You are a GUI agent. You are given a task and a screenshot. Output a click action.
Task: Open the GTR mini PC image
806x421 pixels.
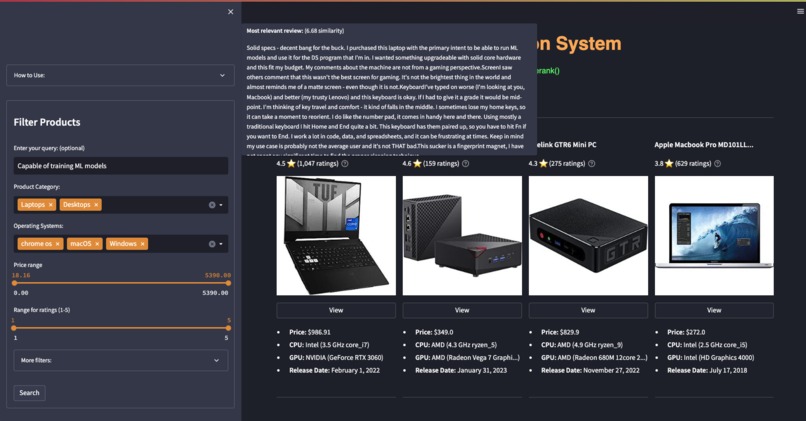588,235
